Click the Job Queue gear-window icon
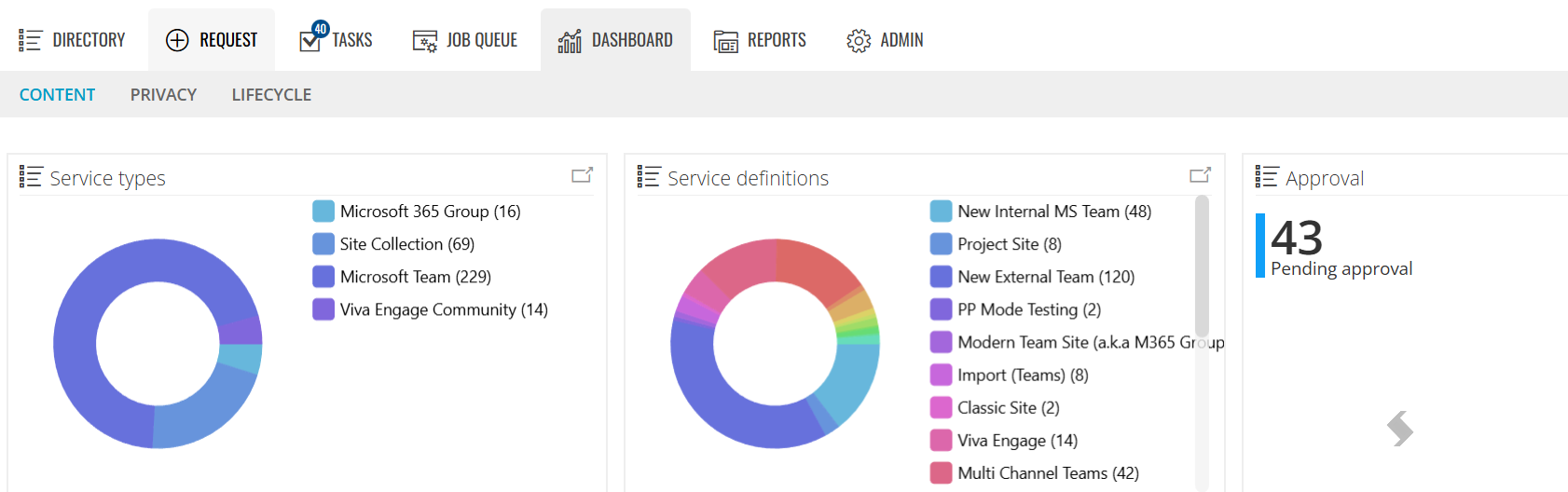The width and height of the screenshot is (1568, 492). [x=425, y=41]
